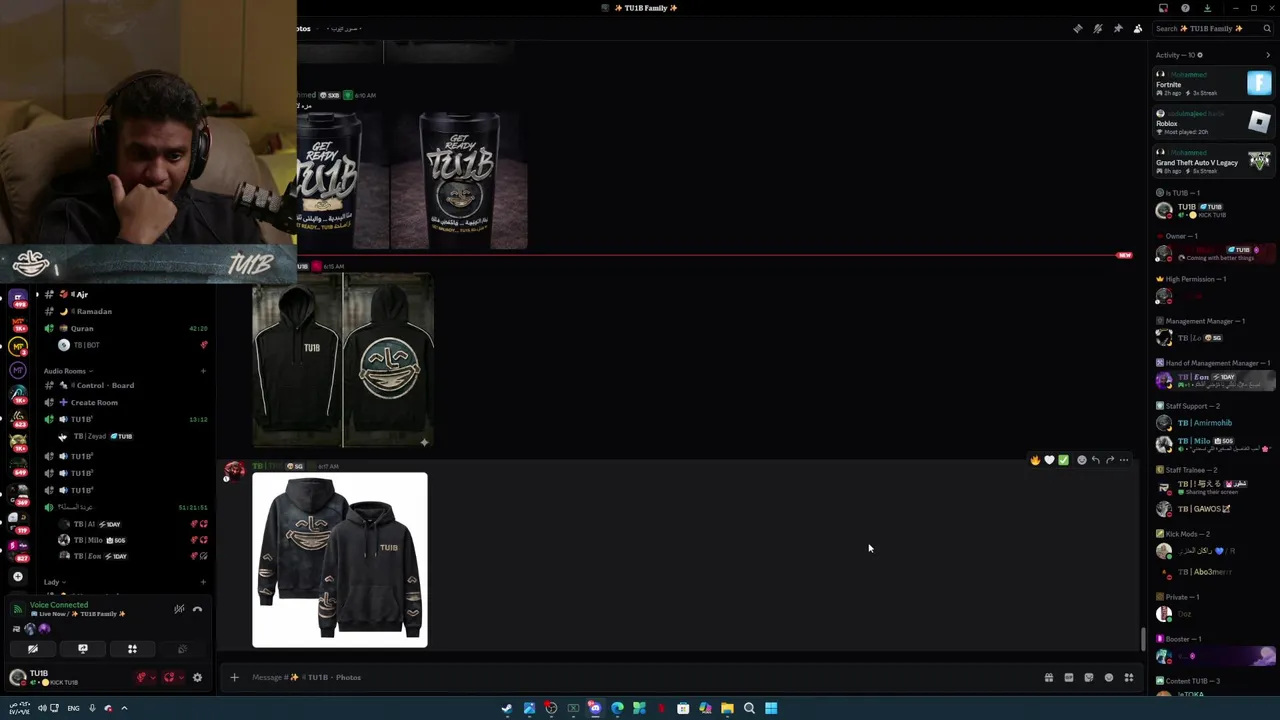Open the Roblox activity card
Viewport: 1280px width, 720px height.
(1213, 123)
